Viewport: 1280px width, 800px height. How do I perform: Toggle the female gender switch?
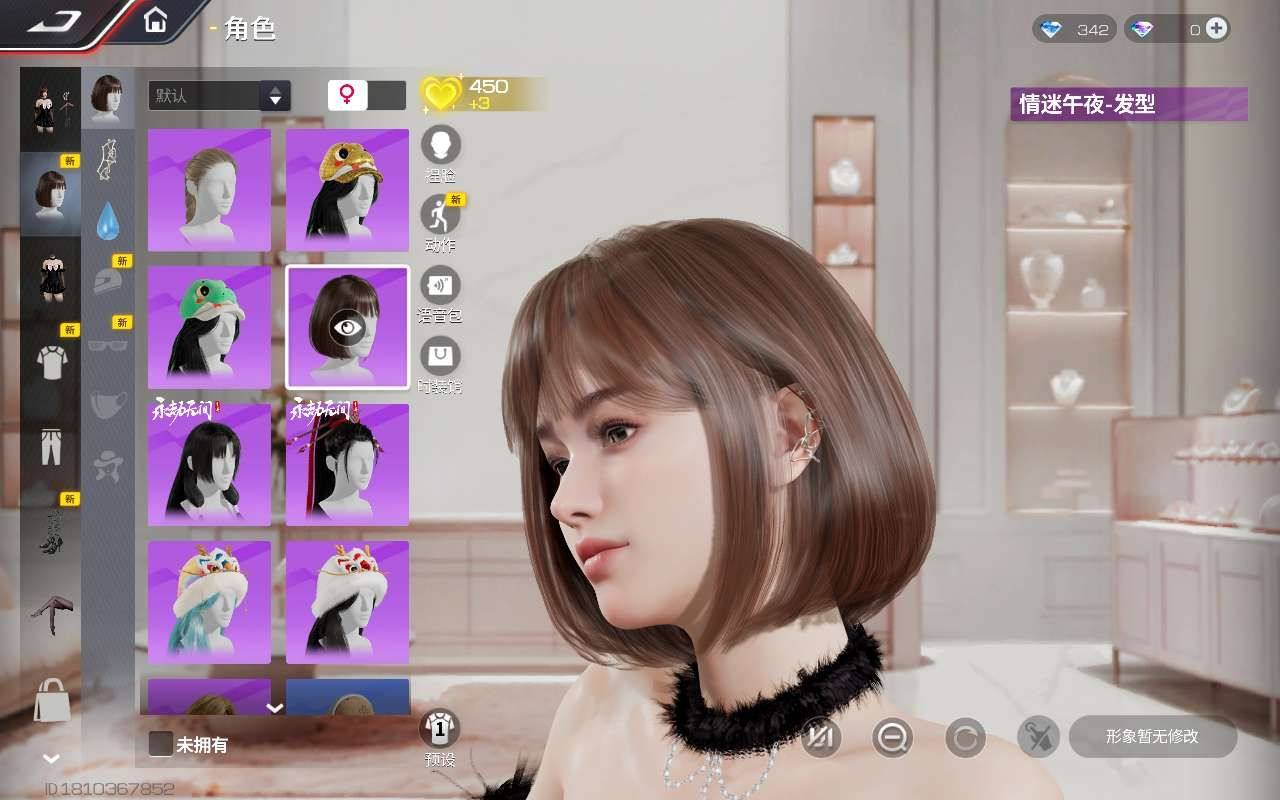(x=366, y=95)
